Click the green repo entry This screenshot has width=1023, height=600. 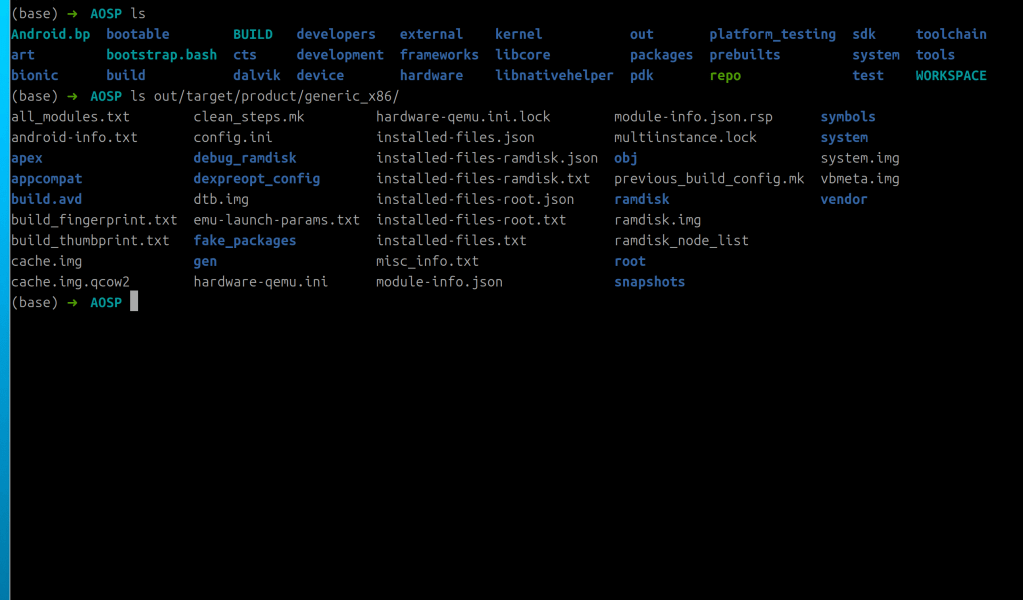pos(725,76)
